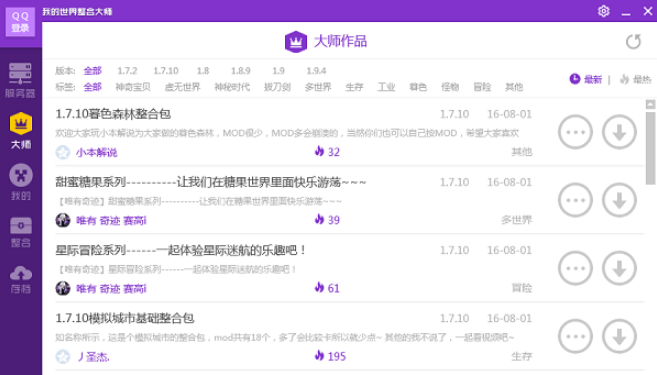Download the 甜蜜糖果系列 pack
This screenshot has height=375, width=657.
click(619, 200)
